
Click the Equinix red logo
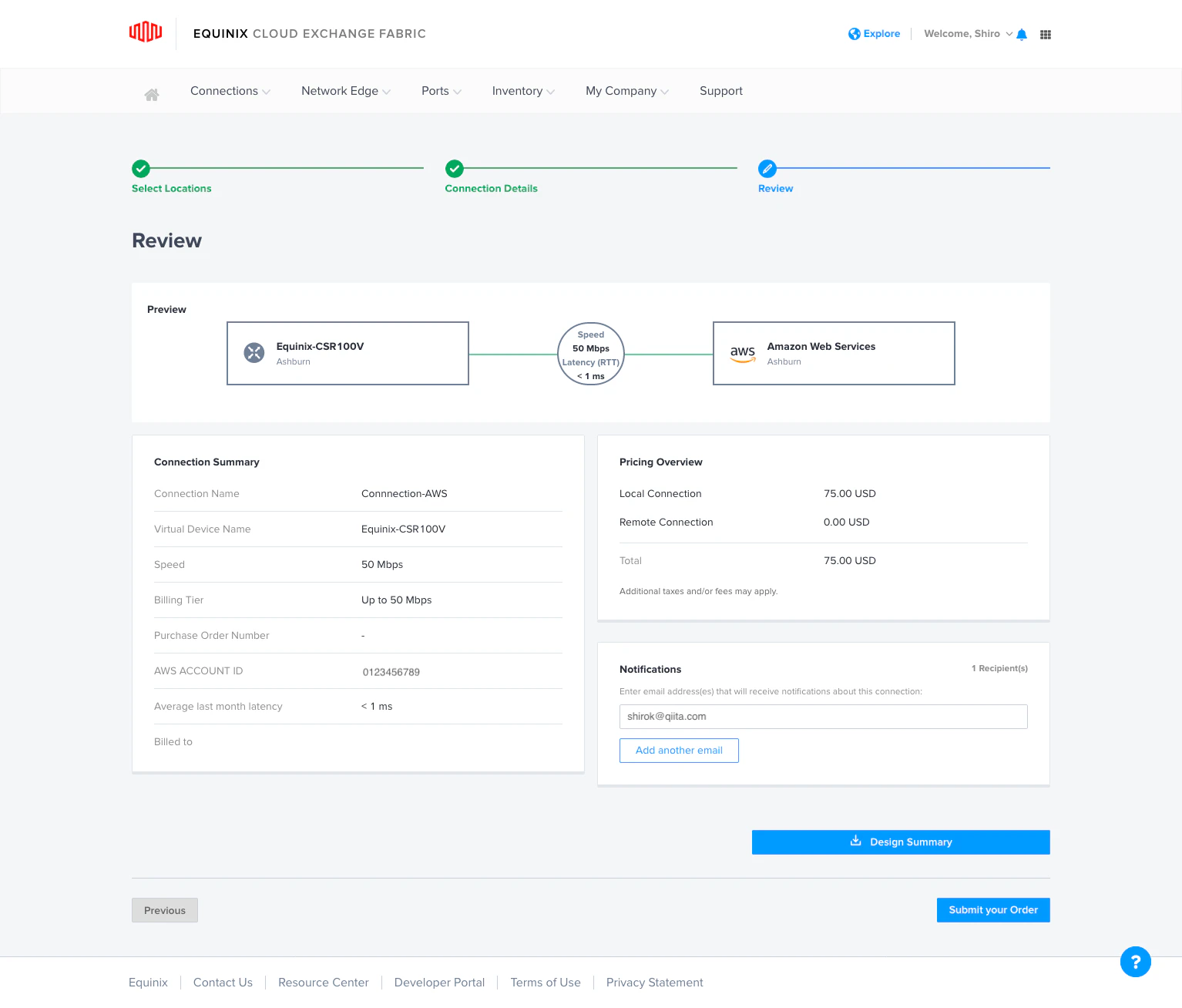[146, 32]
